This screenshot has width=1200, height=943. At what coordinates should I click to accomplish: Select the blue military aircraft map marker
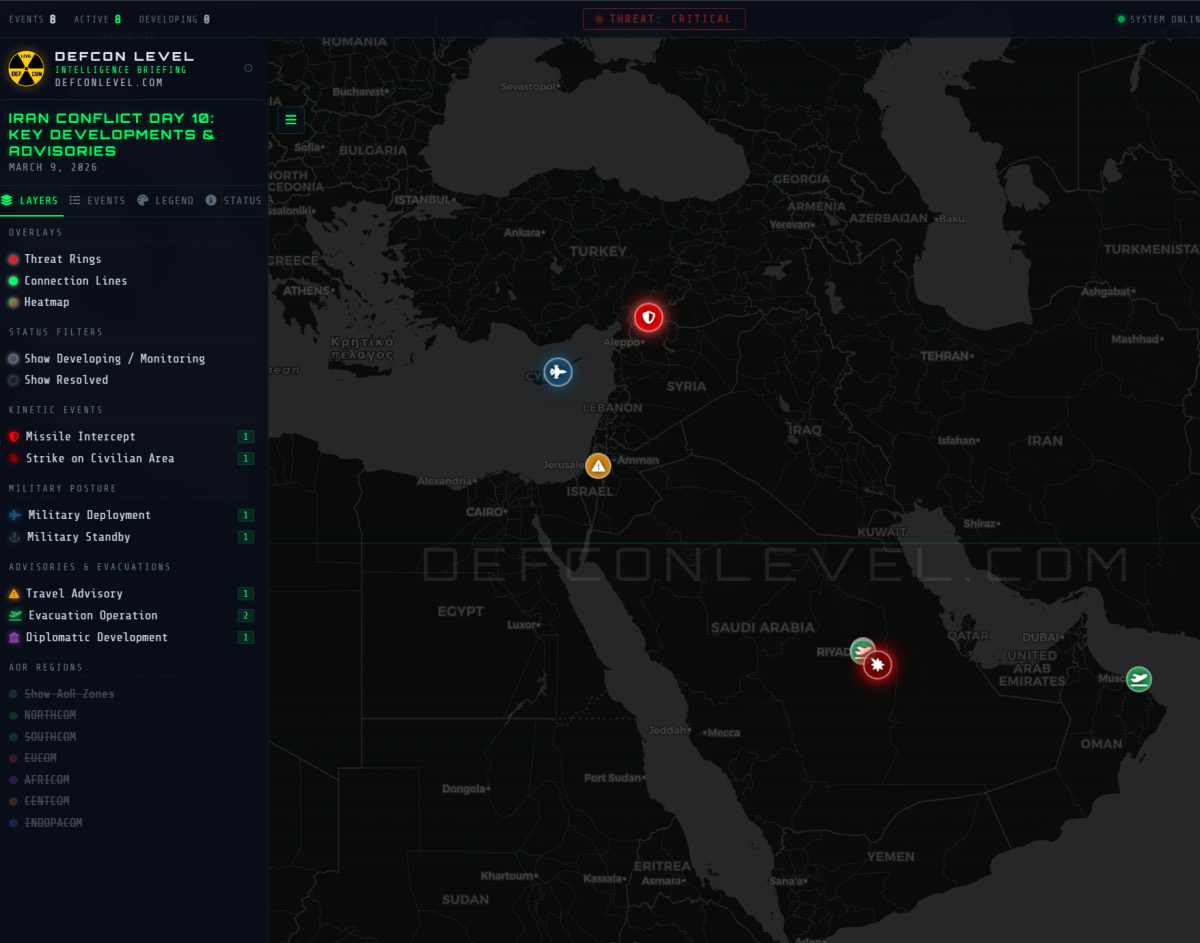pos(558,372)
